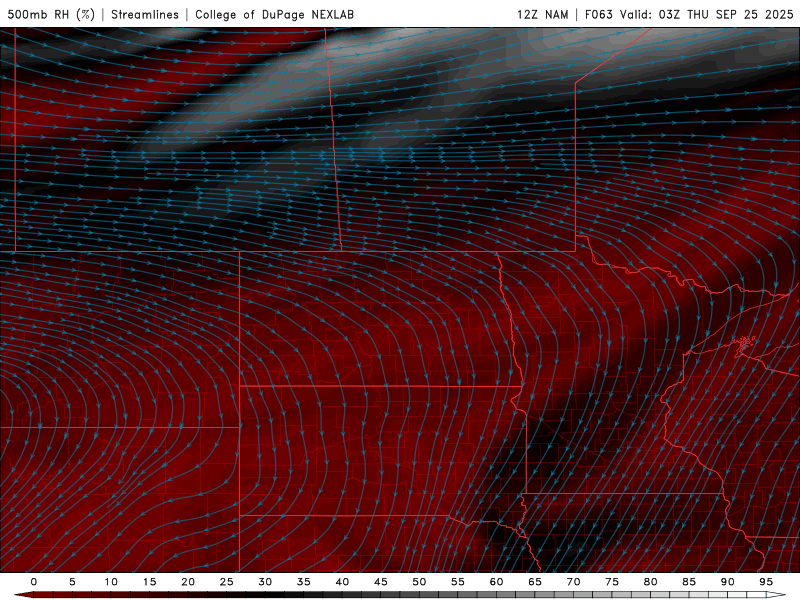Viewport: 800px width, 600px height.
Task: Click the '50' tick label on the color bar
Action: (x=419, y=582)
